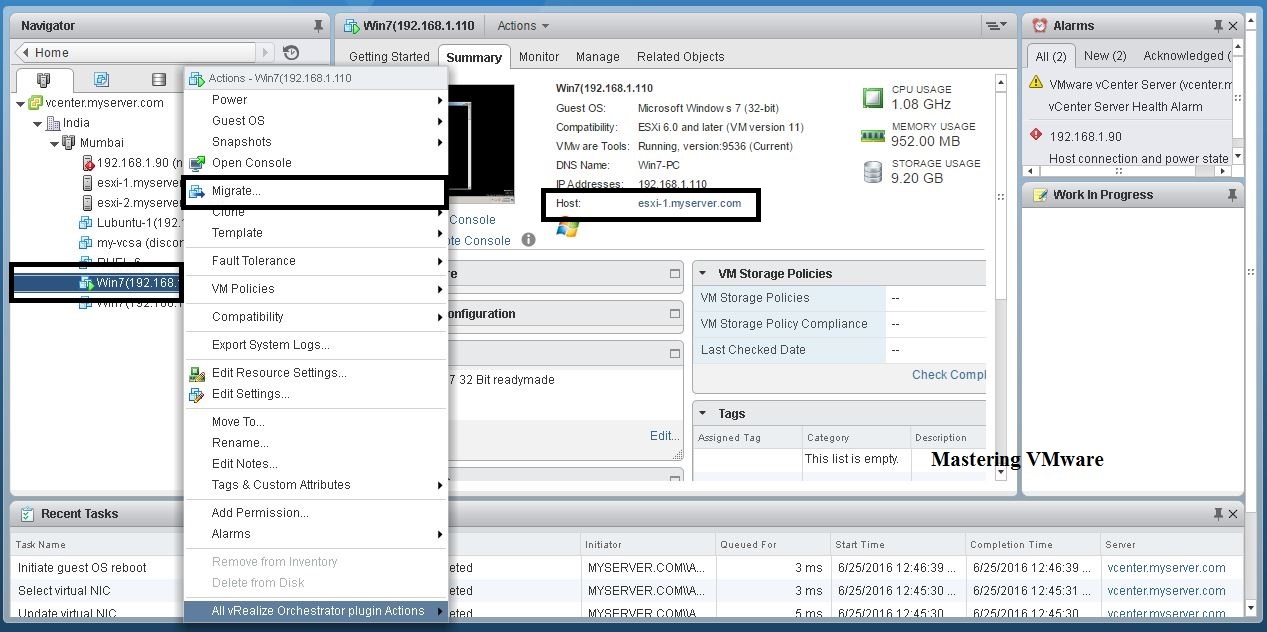The height and width of the screenshot is (632, 1267).
Task: Show the Acknowledged alarms tab
Action: click(x=1184, y=56)
